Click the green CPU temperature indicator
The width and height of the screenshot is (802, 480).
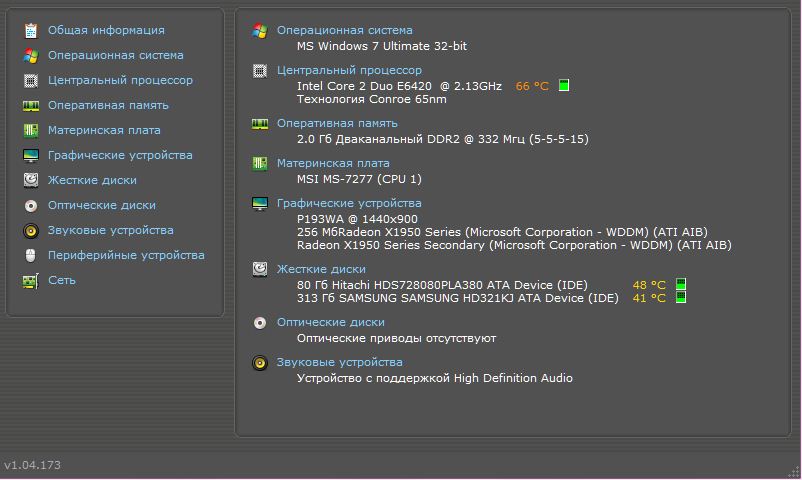point(564,86)
